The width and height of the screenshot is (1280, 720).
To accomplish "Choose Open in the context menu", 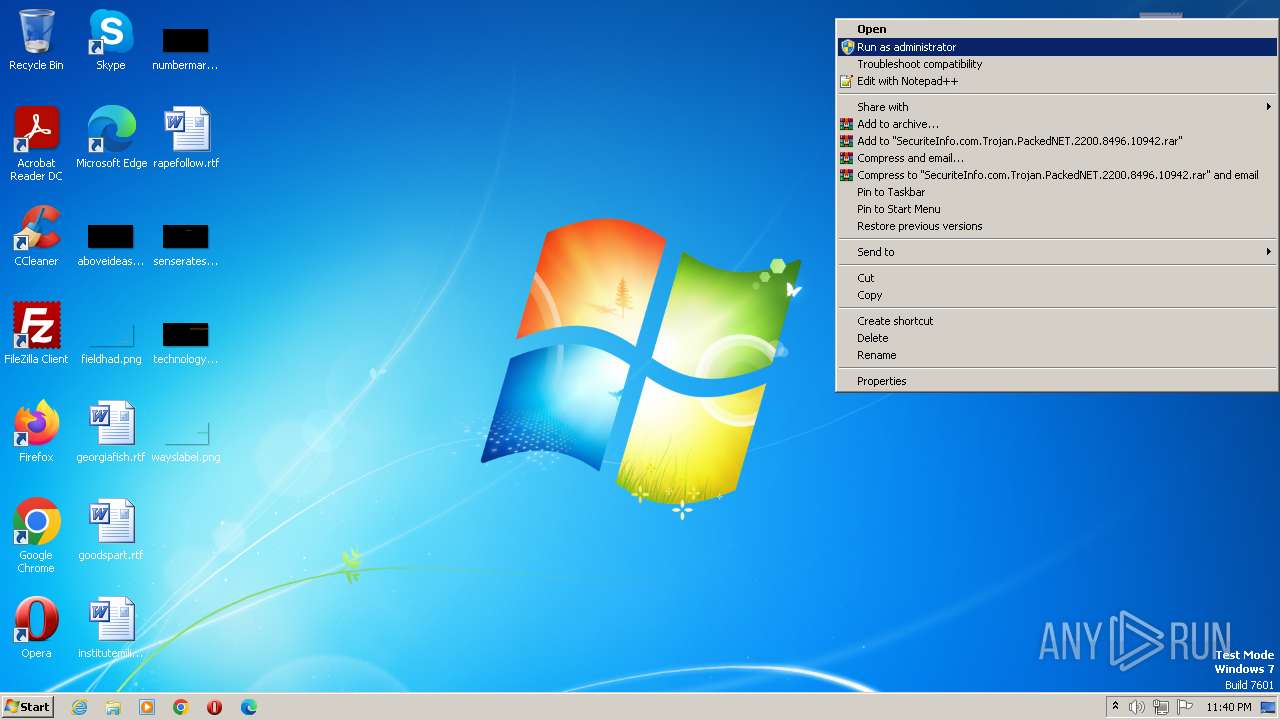I will pyautogui.click(x=1056, y=29).
